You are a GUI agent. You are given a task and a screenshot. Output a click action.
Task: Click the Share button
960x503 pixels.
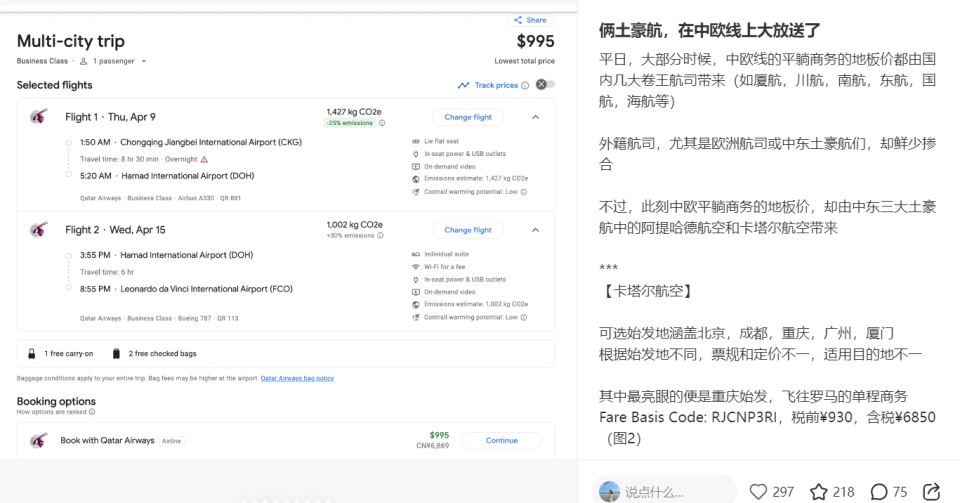(x=531, y=20)
